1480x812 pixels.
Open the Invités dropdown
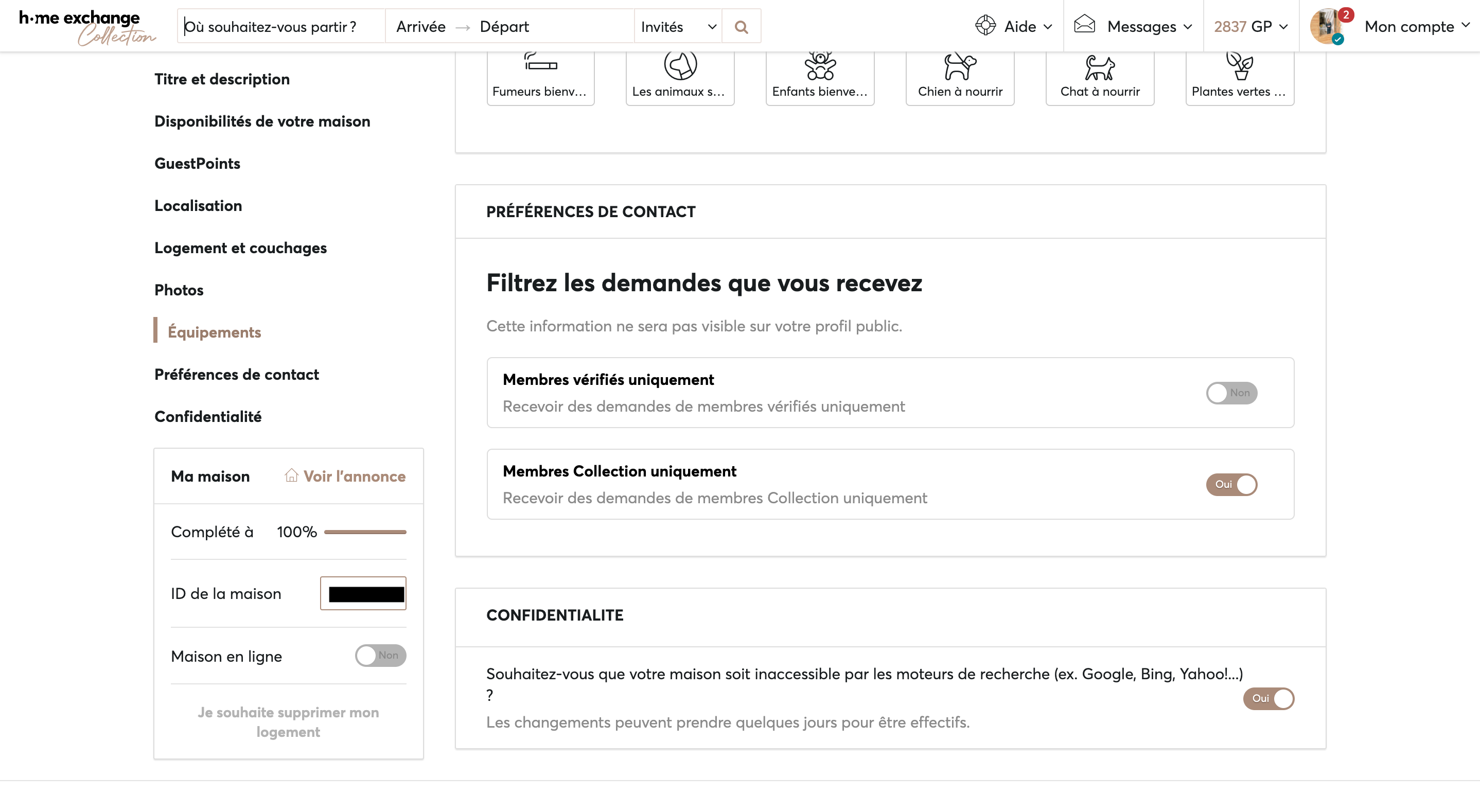[678, 27]
